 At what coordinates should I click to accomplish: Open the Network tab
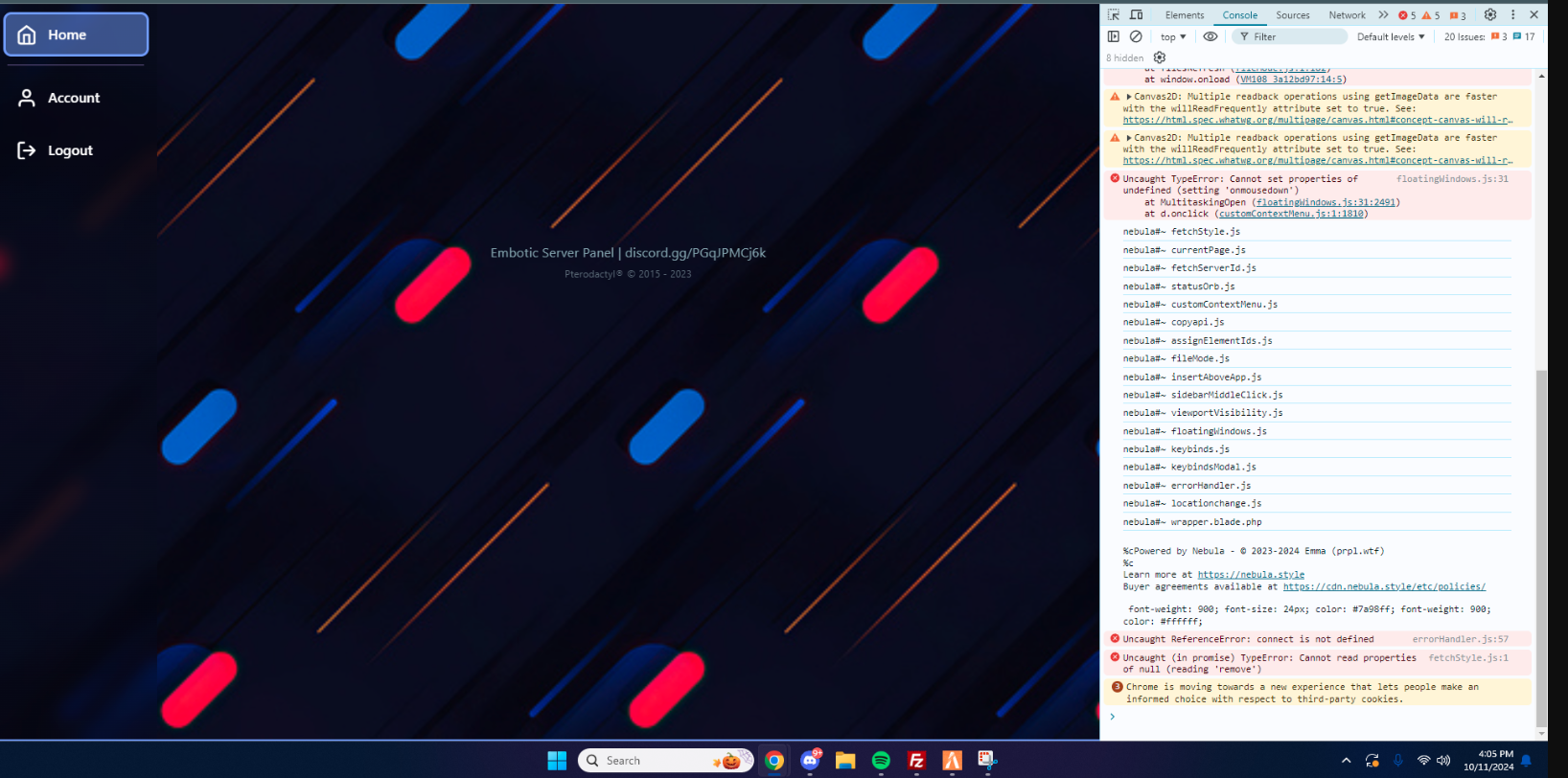coord(1347,15)
